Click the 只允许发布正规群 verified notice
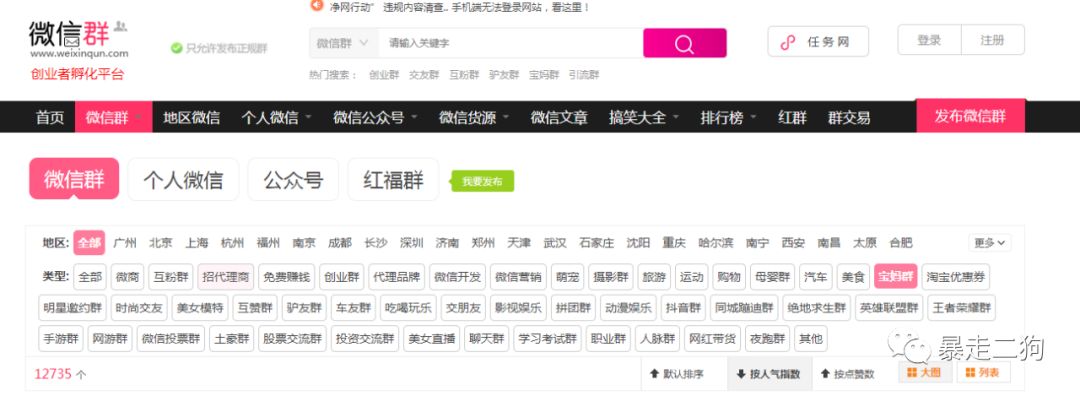The width and height of the screenshot is (1080, 396). [x=219, y=48]
